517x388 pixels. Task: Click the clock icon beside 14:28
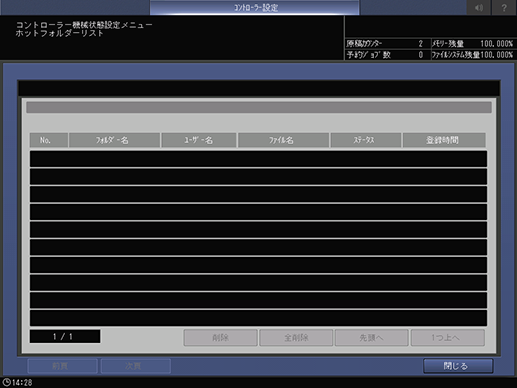click(6, 382)
